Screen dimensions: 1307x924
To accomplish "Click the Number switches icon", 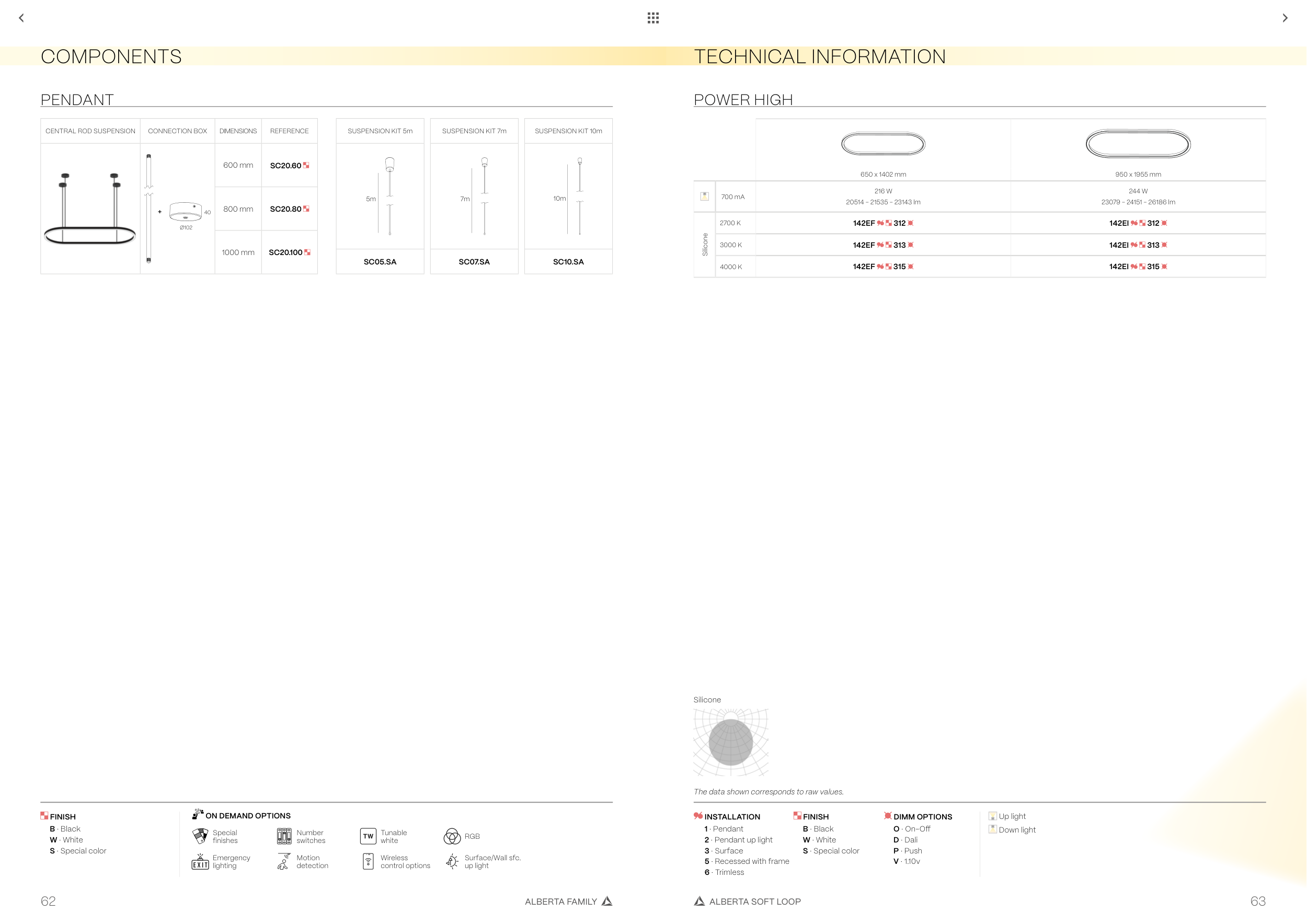I will 284,836.
